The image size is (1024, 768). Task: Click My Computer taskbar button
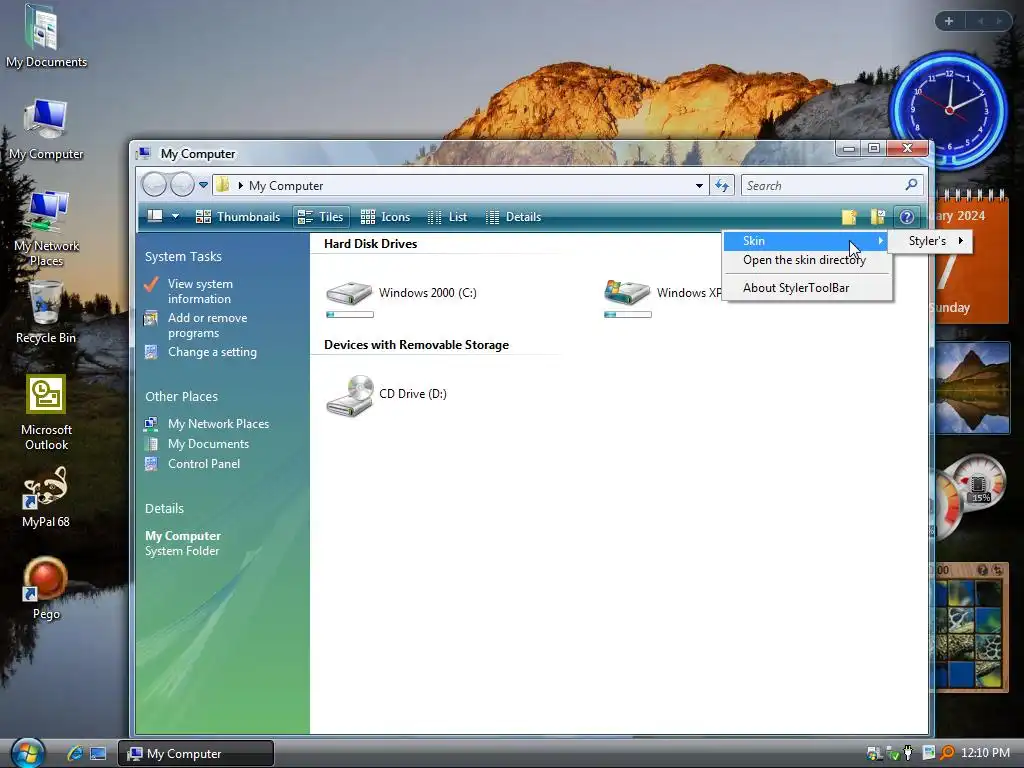pyautogui.click(x=196, y=754)
